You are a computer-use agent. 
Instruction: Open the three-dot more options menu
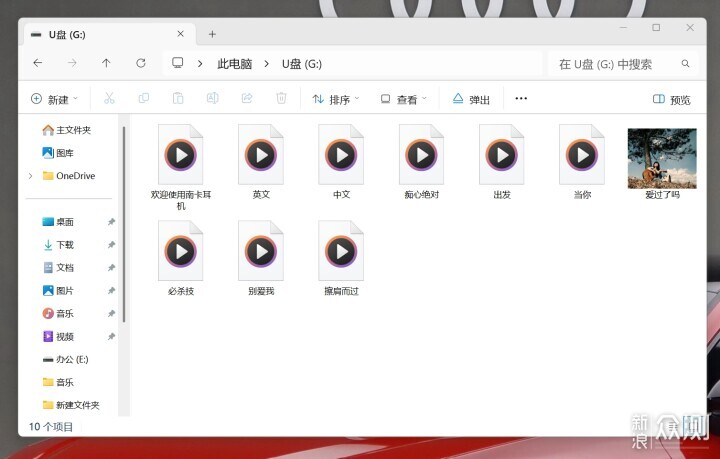[521, 98]
